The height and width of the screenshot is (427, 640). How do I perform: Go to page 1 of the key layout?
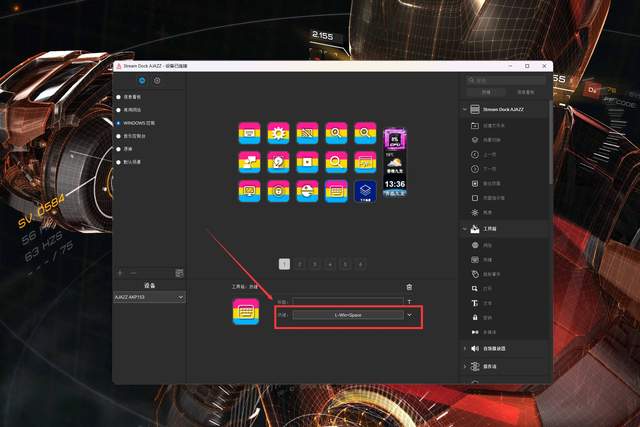(284, 264)
